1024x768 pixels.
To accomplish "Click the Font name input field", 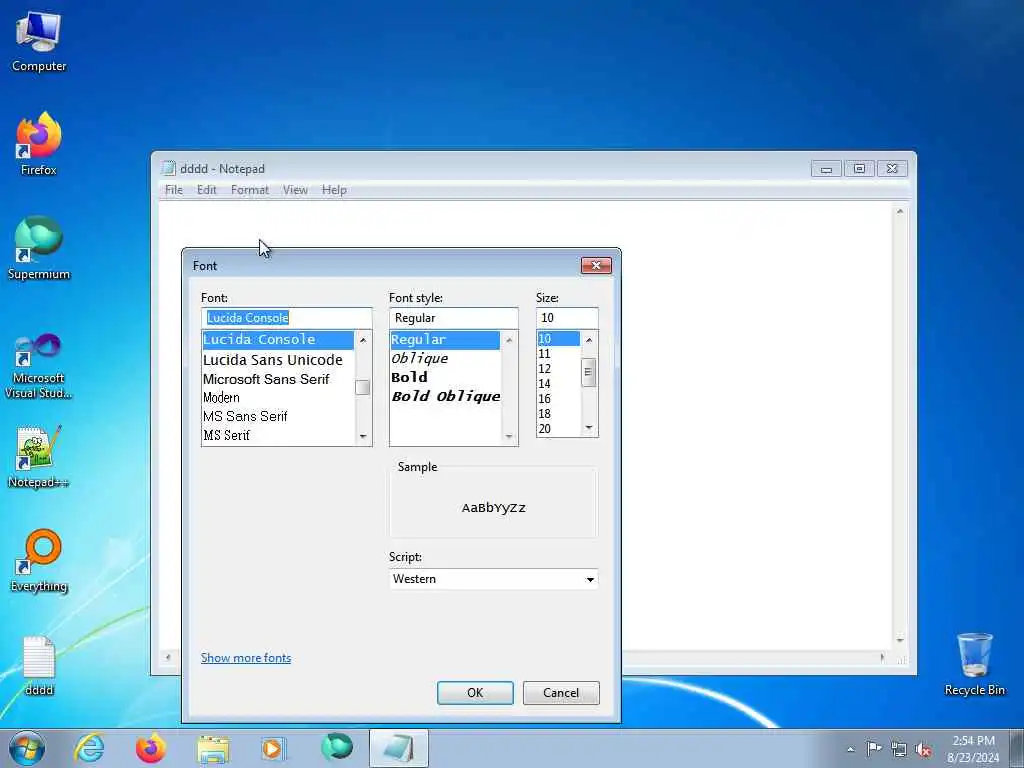I will [286, 318].
